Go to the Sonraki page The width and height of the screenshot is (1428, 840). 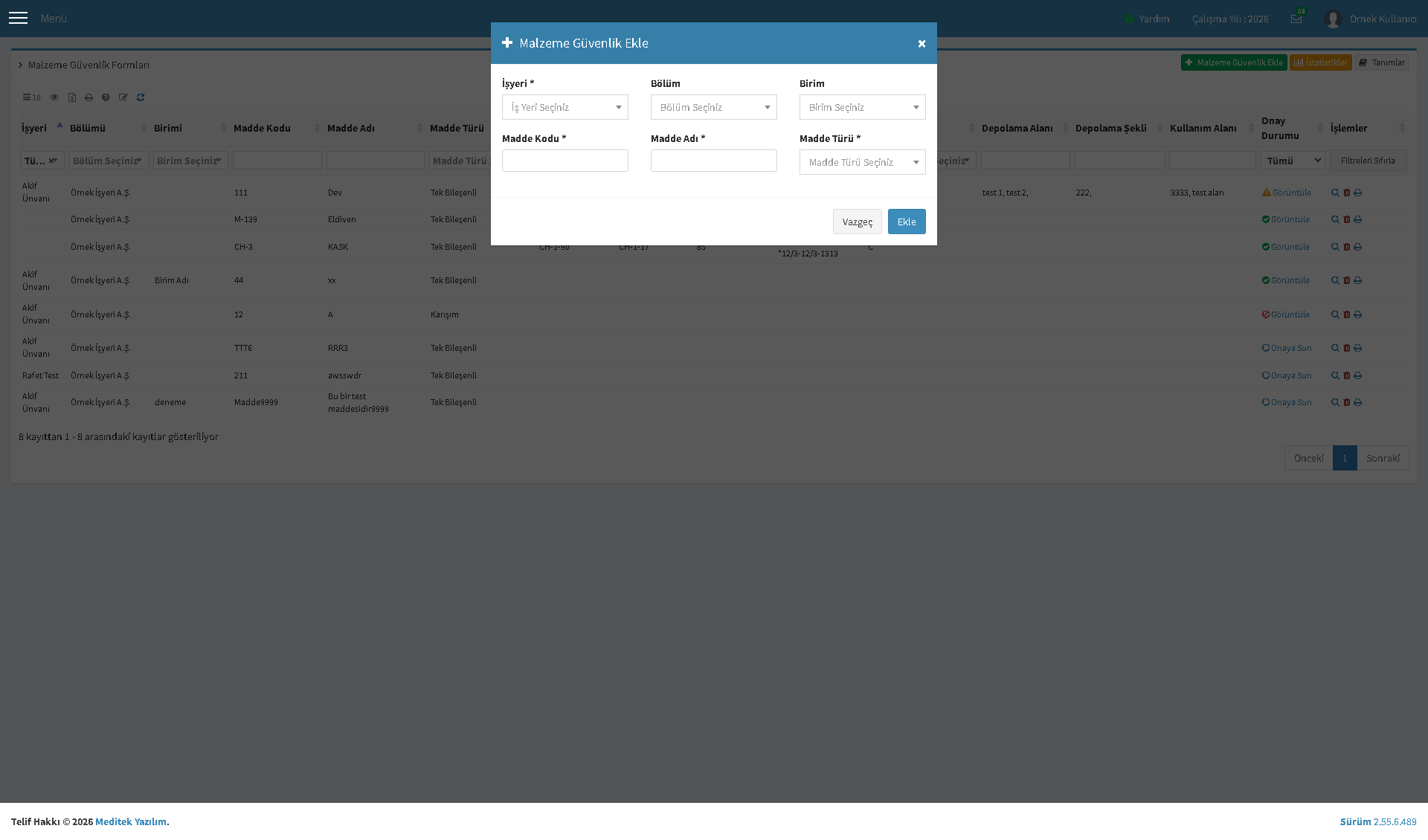pos(1383,458)
